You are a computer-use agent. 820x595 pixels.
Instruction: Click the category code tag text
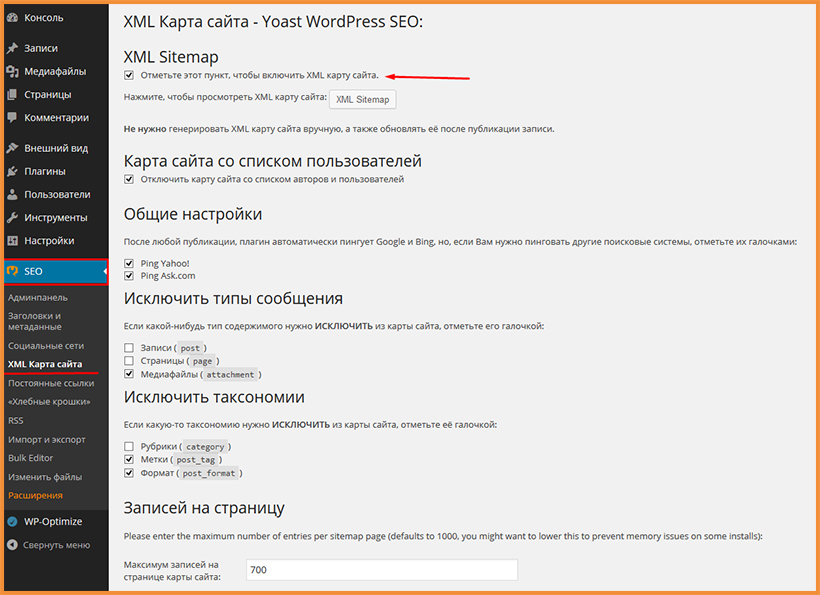click(x=205, y=447)
